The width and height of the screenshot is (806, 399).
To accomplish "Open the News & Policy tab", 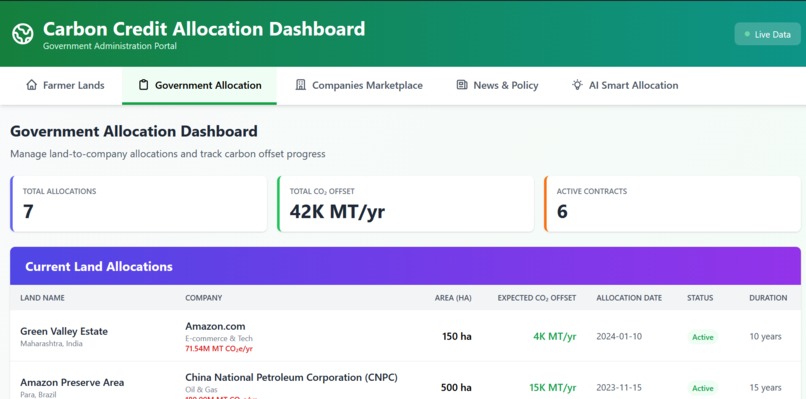I will (497, 86).
